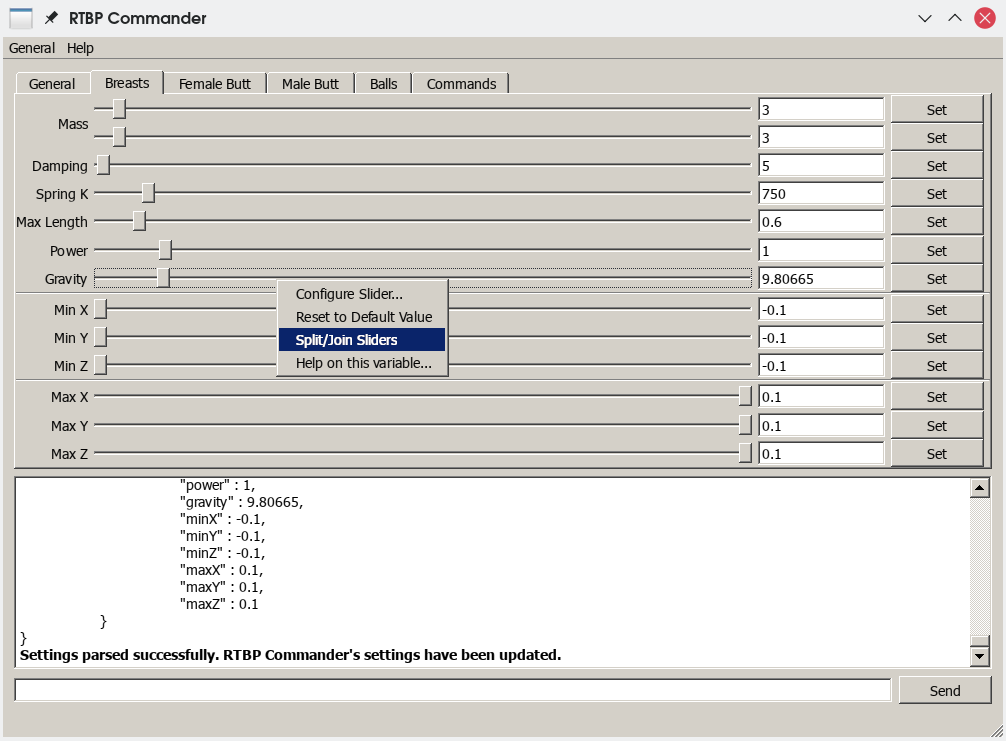Switch to the General tab

(x=52, y=84)
